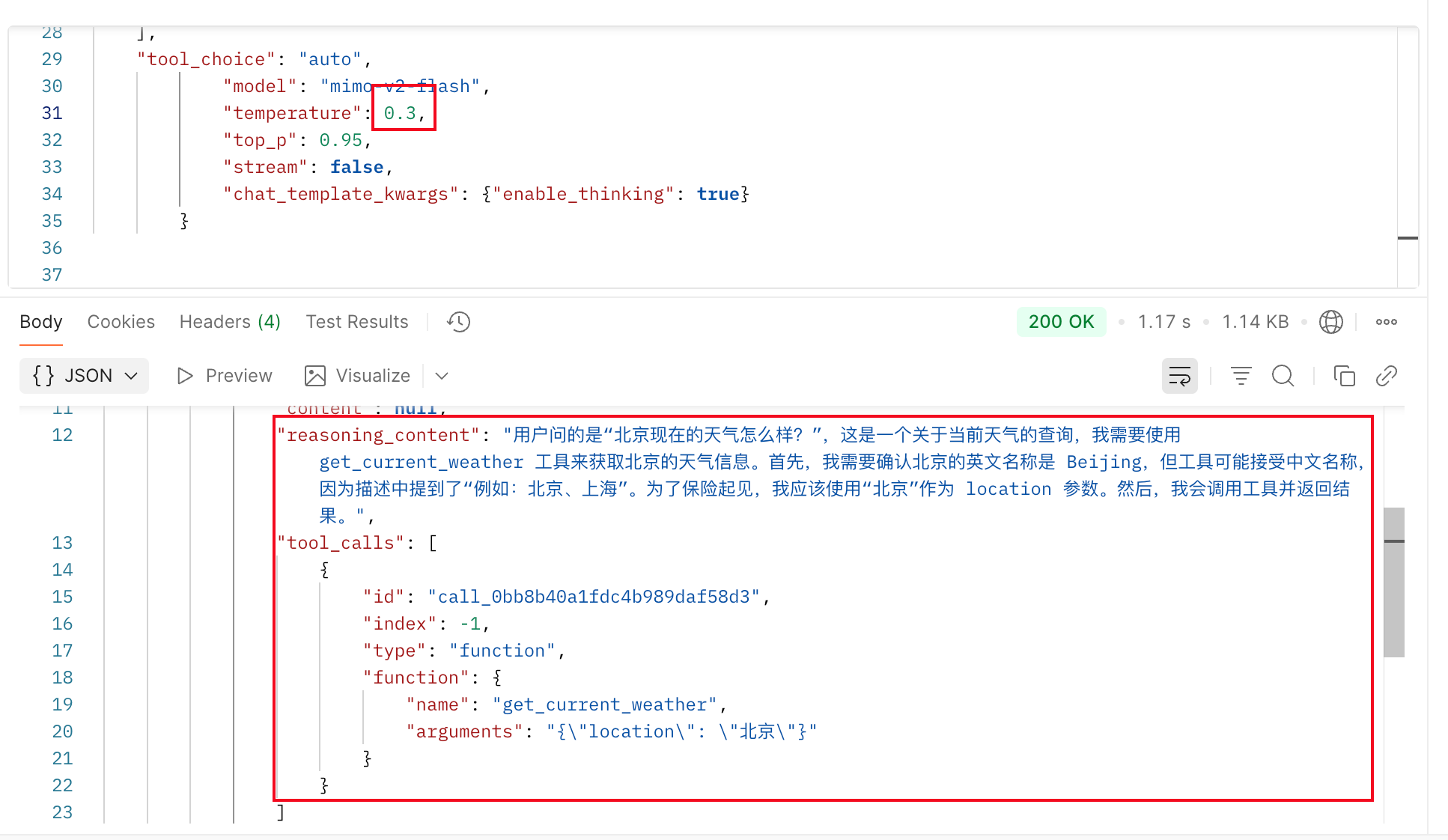1448x840 pixels.
Task: Copy the response body to clipboard
Action: (1344, 376)
